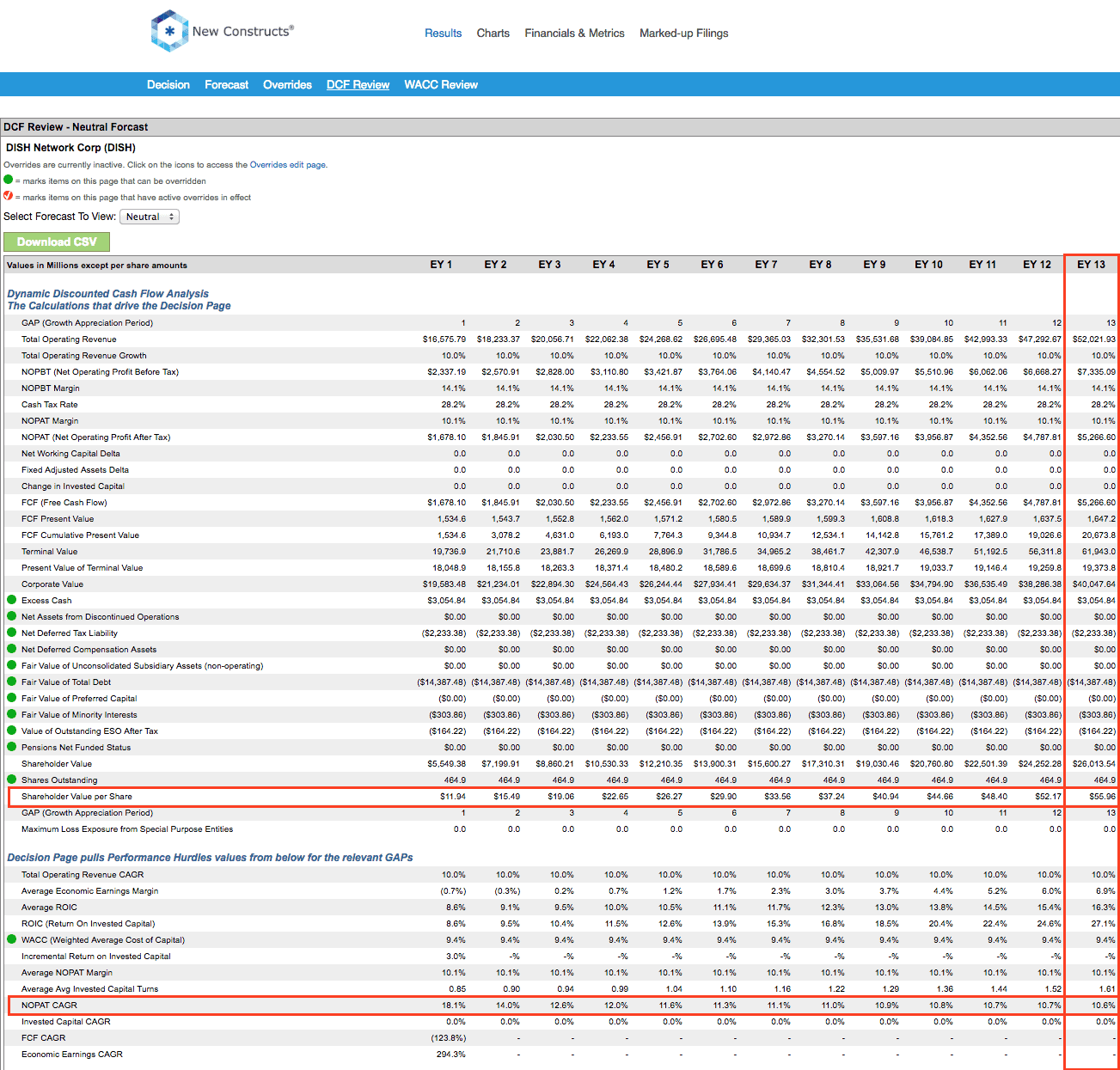Open the Select Forecast To View dropdown
This screenshot has height=1070, width=1120.
coord(150,217)
